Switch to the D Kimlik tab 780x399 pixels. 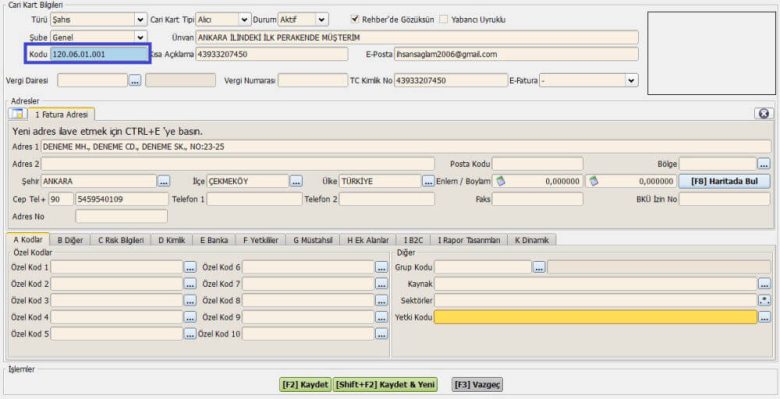pyautogui.click(x=172, y=240)
